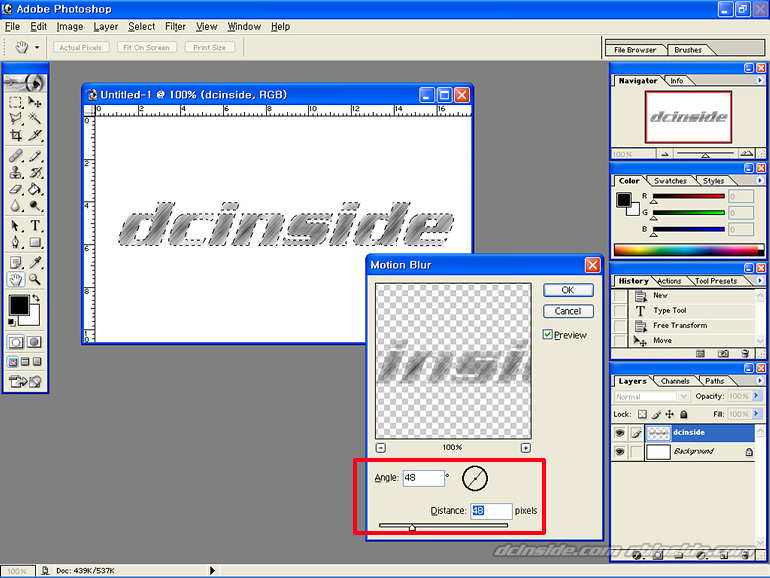
Task: Select the Burn tool
Action: pyautogui.click(x=34, y=205)
